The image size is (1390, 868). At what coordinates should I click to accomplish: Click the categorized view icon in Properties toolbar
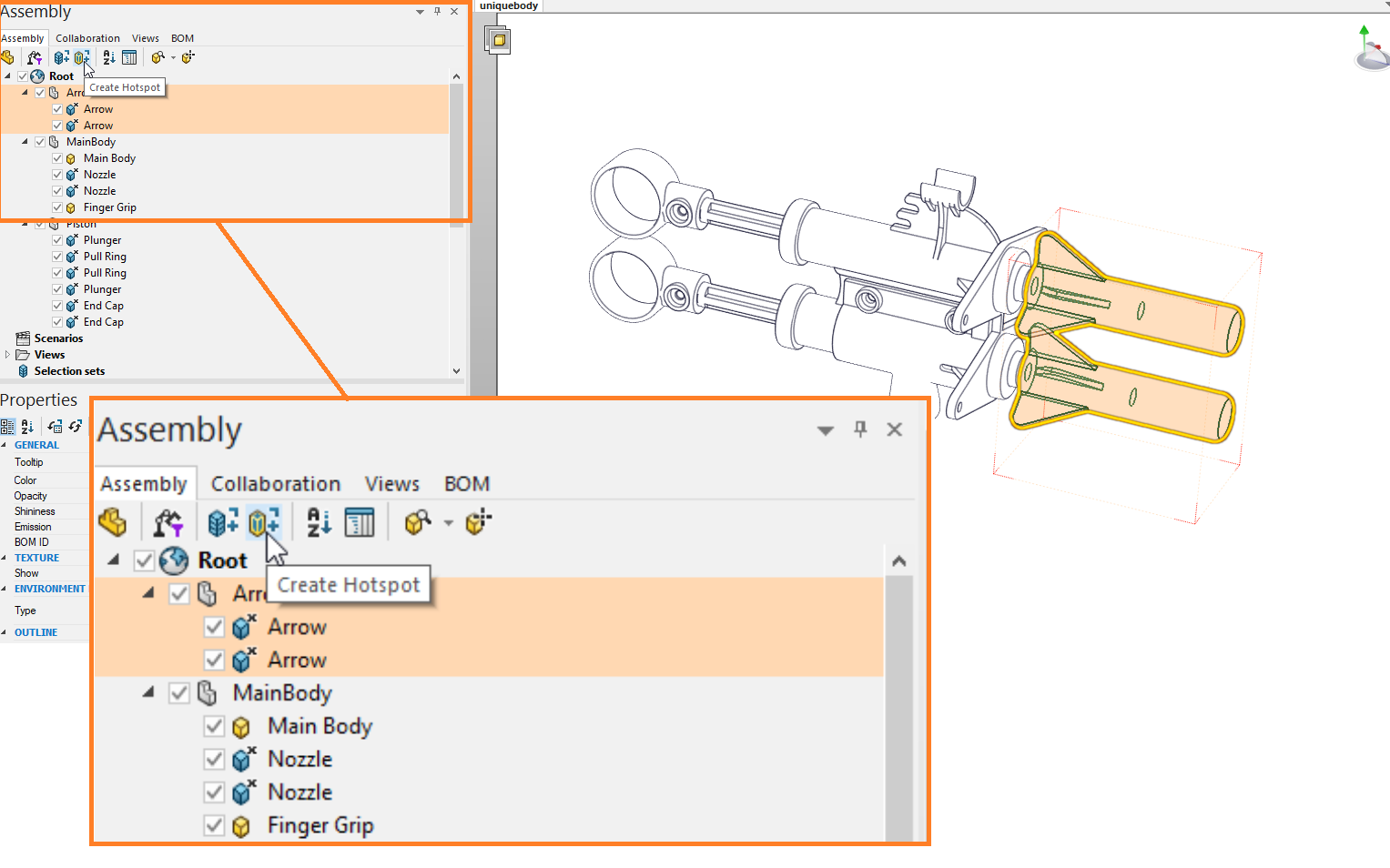click(7, 426)
